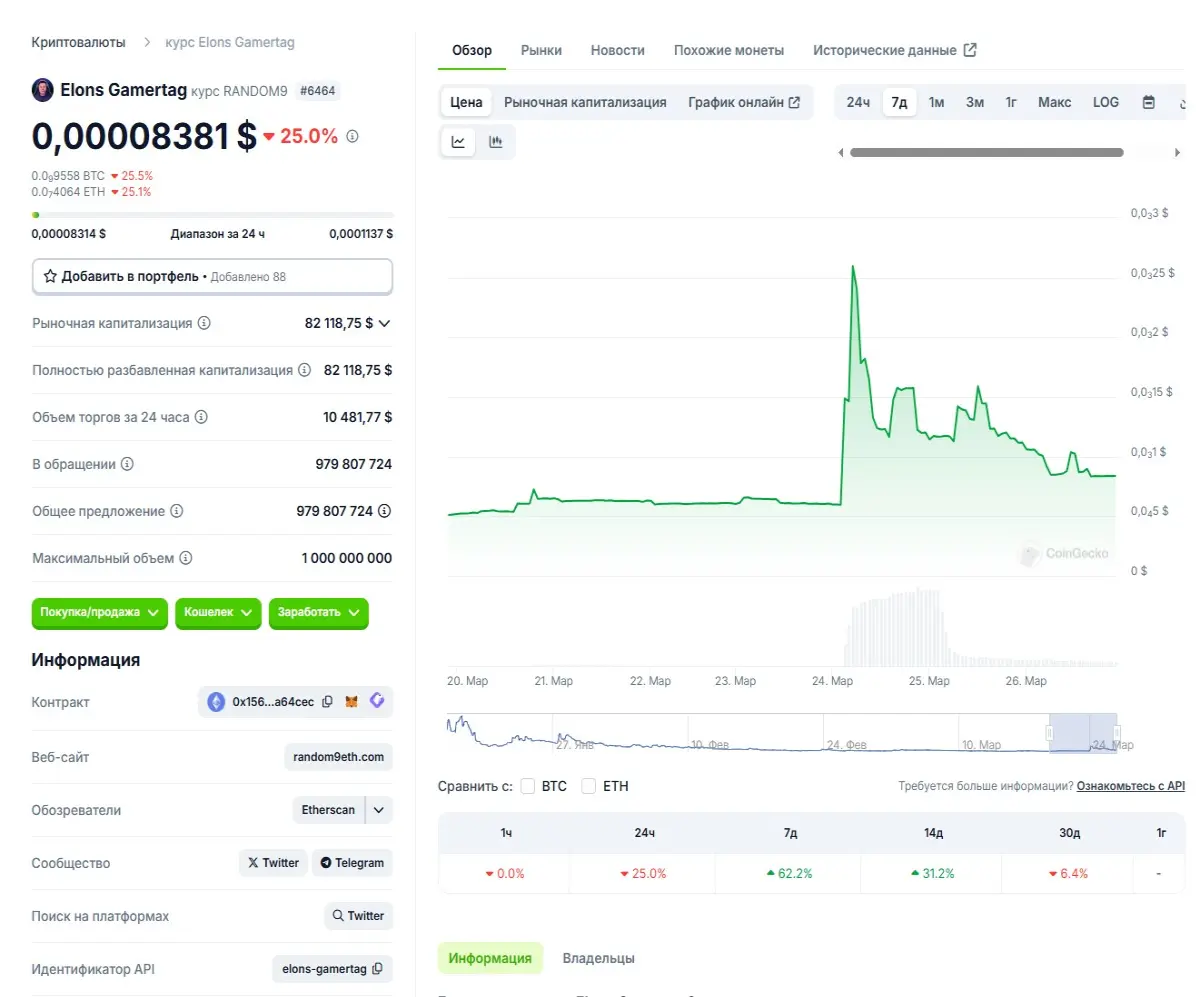Click the 24h price range progress bar

point(212,215)
